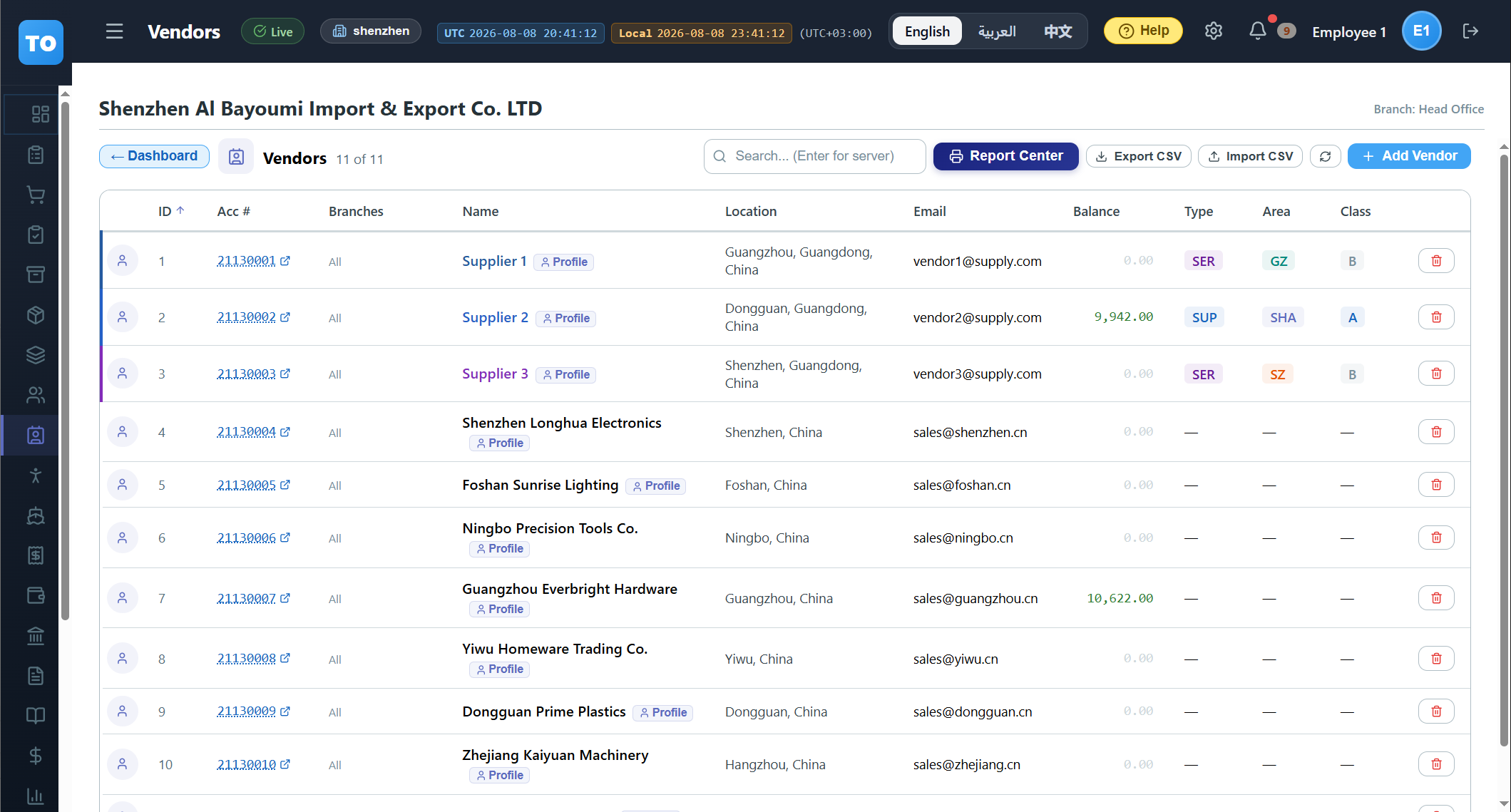
Task: Open the ship sidebar icon
Action: click(36, 515)
